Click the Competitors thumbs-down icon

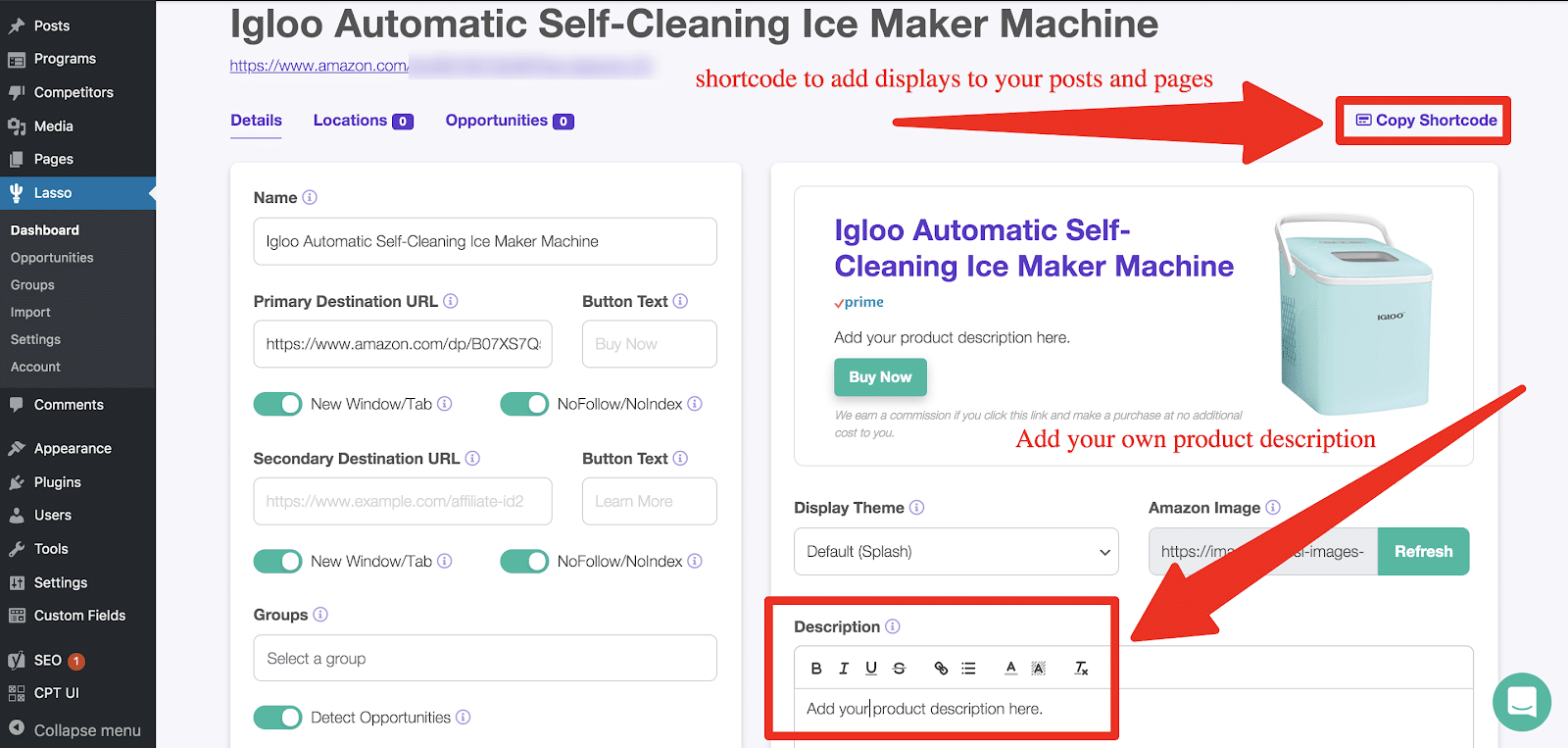pyautogui.click(x=17, y=92)
